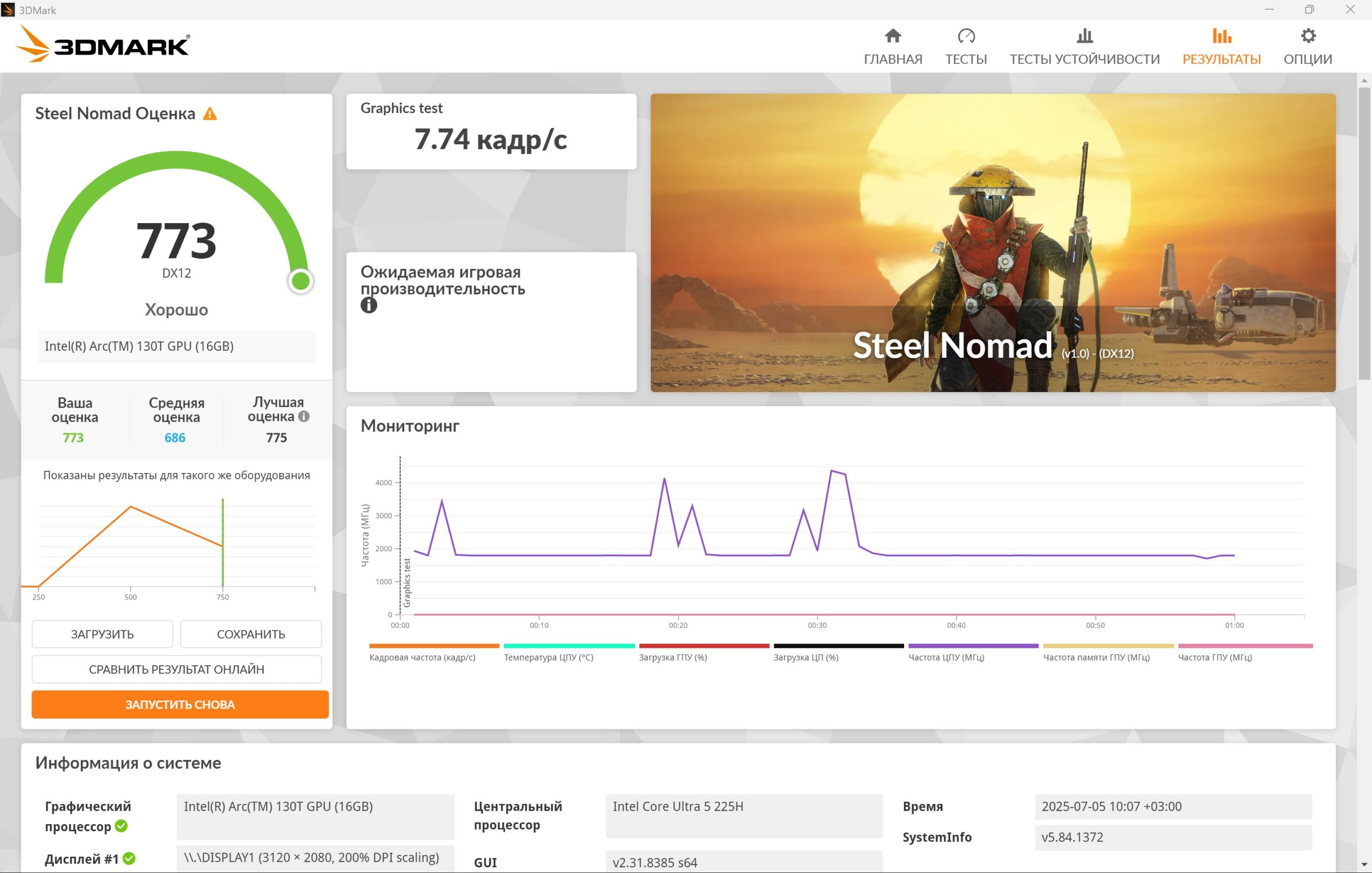Screen dimensions: 1372x873
Task: Click the orange bars icon above РЕЗУЛЬТАТЫ
Action: [x=1221, y=36]
